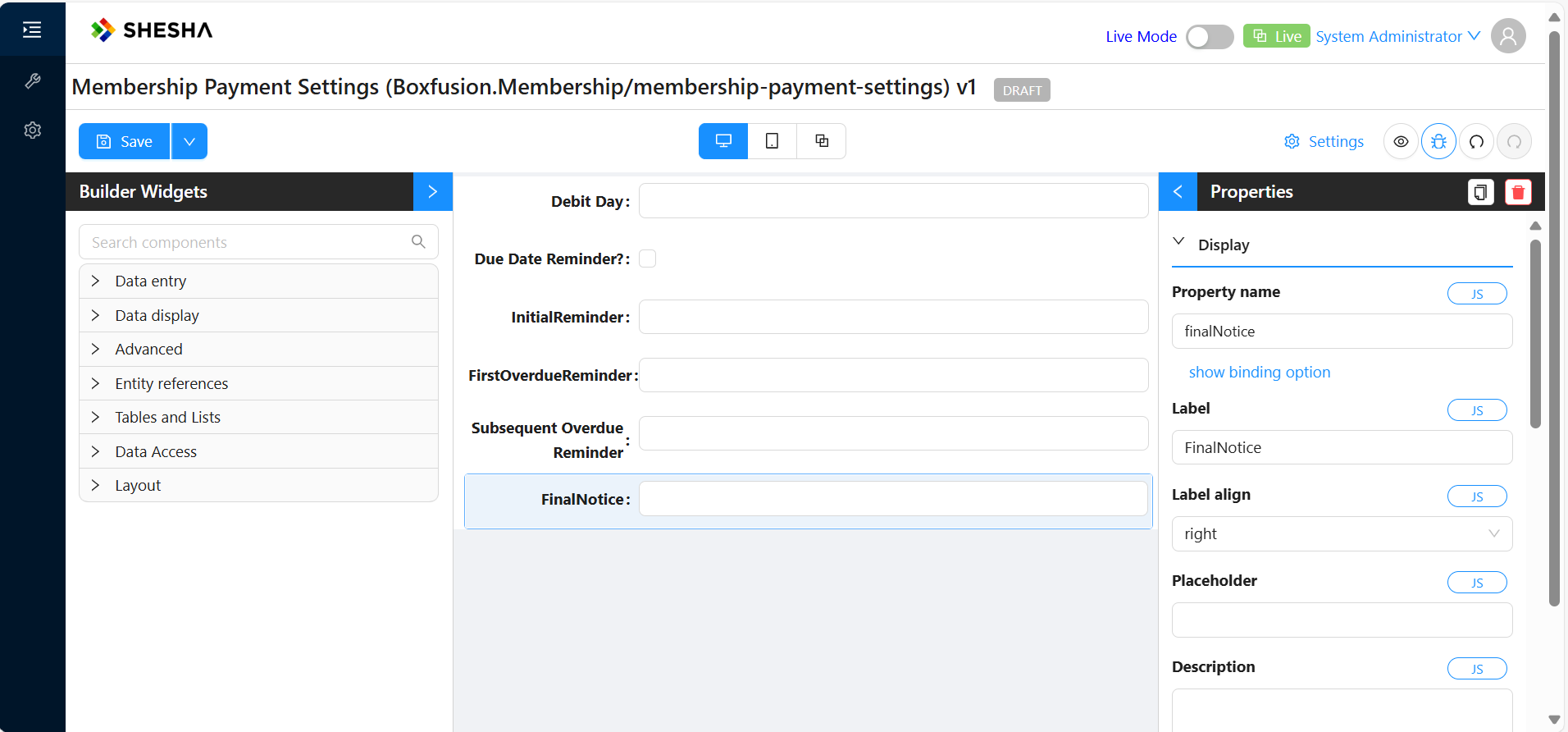Toggle debug mode bug icon
Viewport: 1568px width, 732px height.
[x=1438, y=141]
